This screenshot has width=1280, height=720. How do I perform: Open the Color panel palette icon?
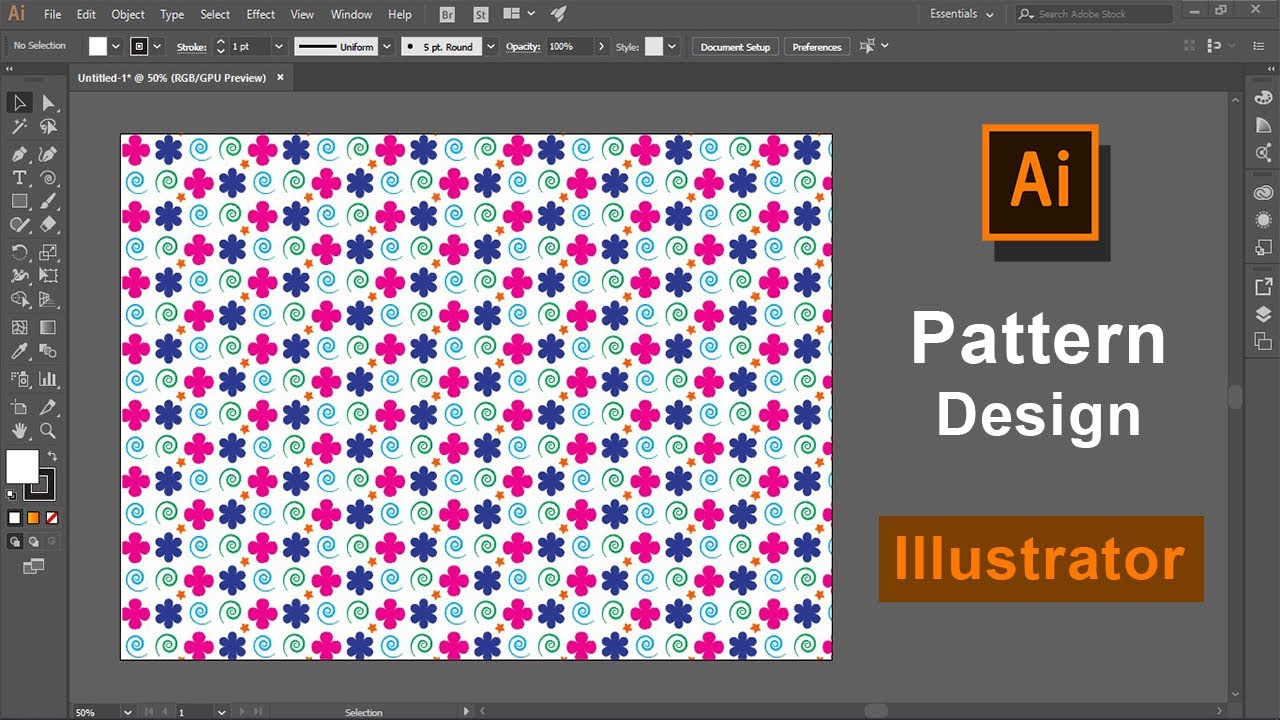(x=1263, y=98)
